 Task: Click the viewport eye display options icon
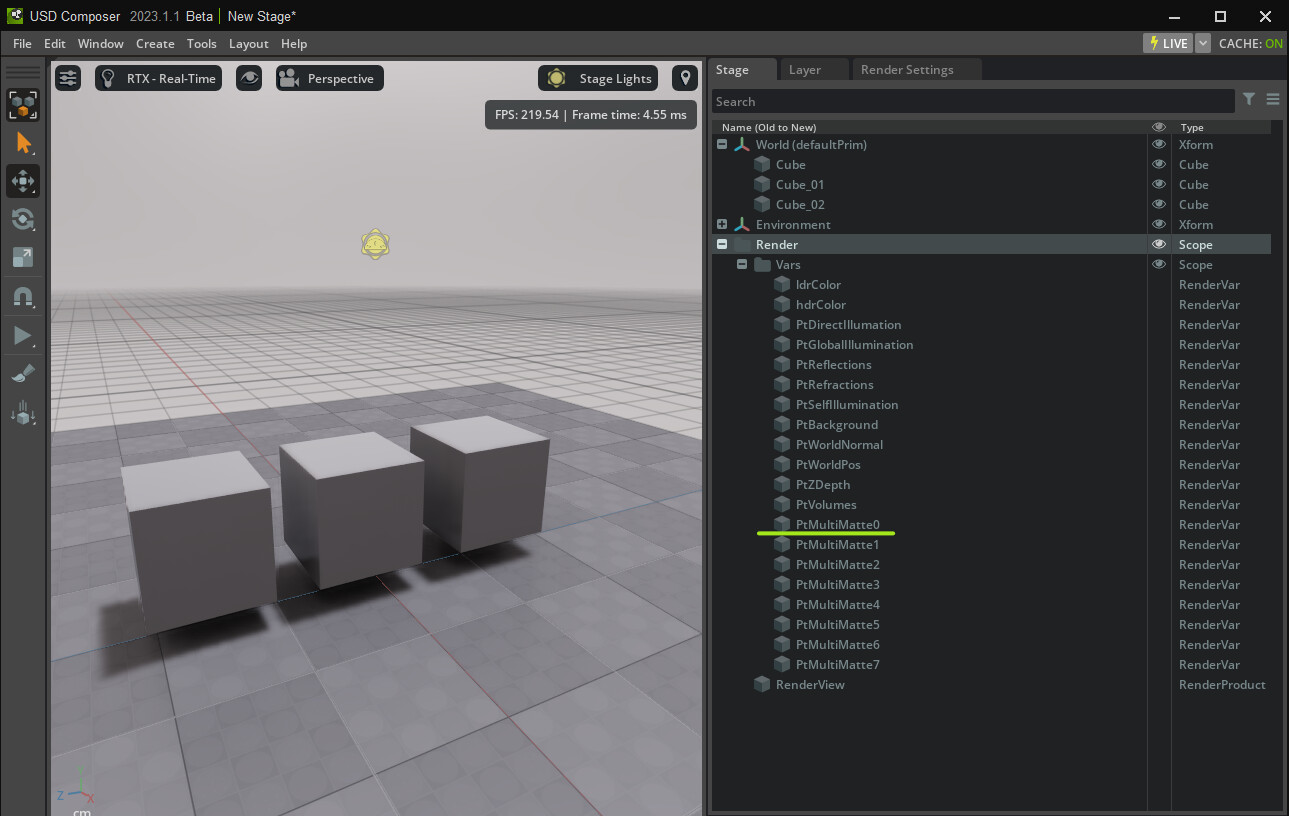pos(249,78)
